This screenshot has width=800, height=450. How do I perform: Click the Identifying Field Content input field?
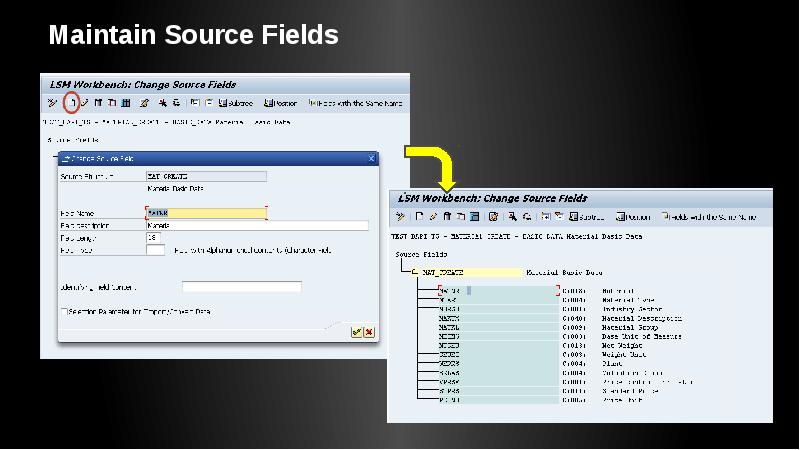tap(242, 287)
